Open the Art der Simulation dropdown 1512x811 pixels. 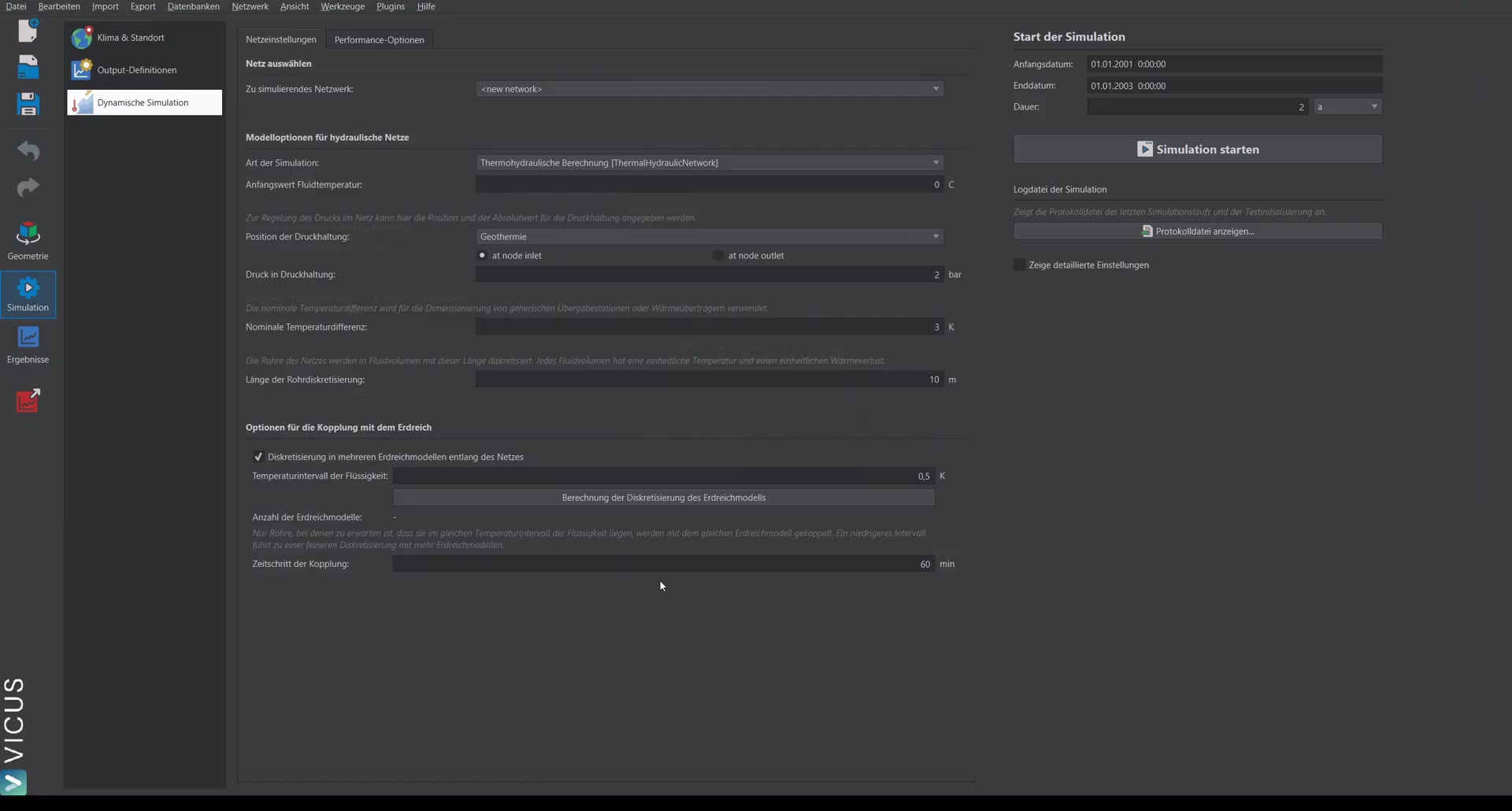pyautogui.click(x=710, y=163)
